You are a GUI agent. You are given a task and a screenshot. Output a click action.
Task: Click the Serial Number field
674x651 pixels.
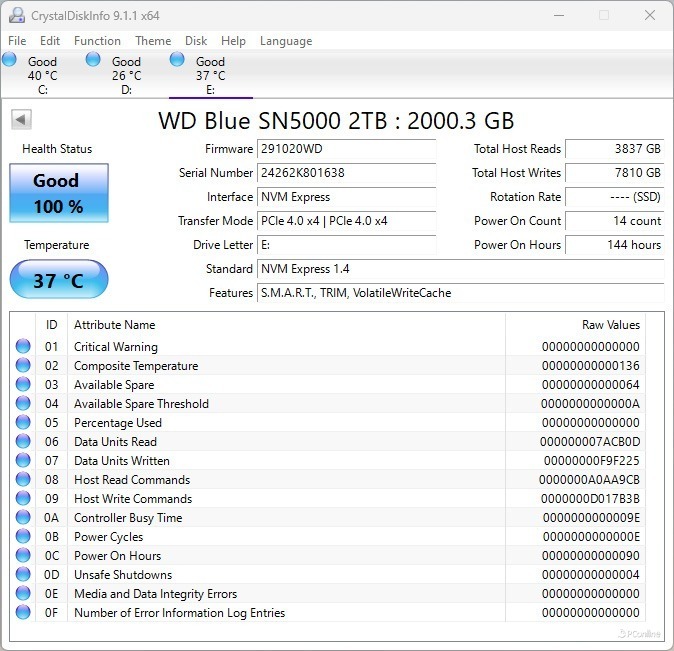pos(346,173)
